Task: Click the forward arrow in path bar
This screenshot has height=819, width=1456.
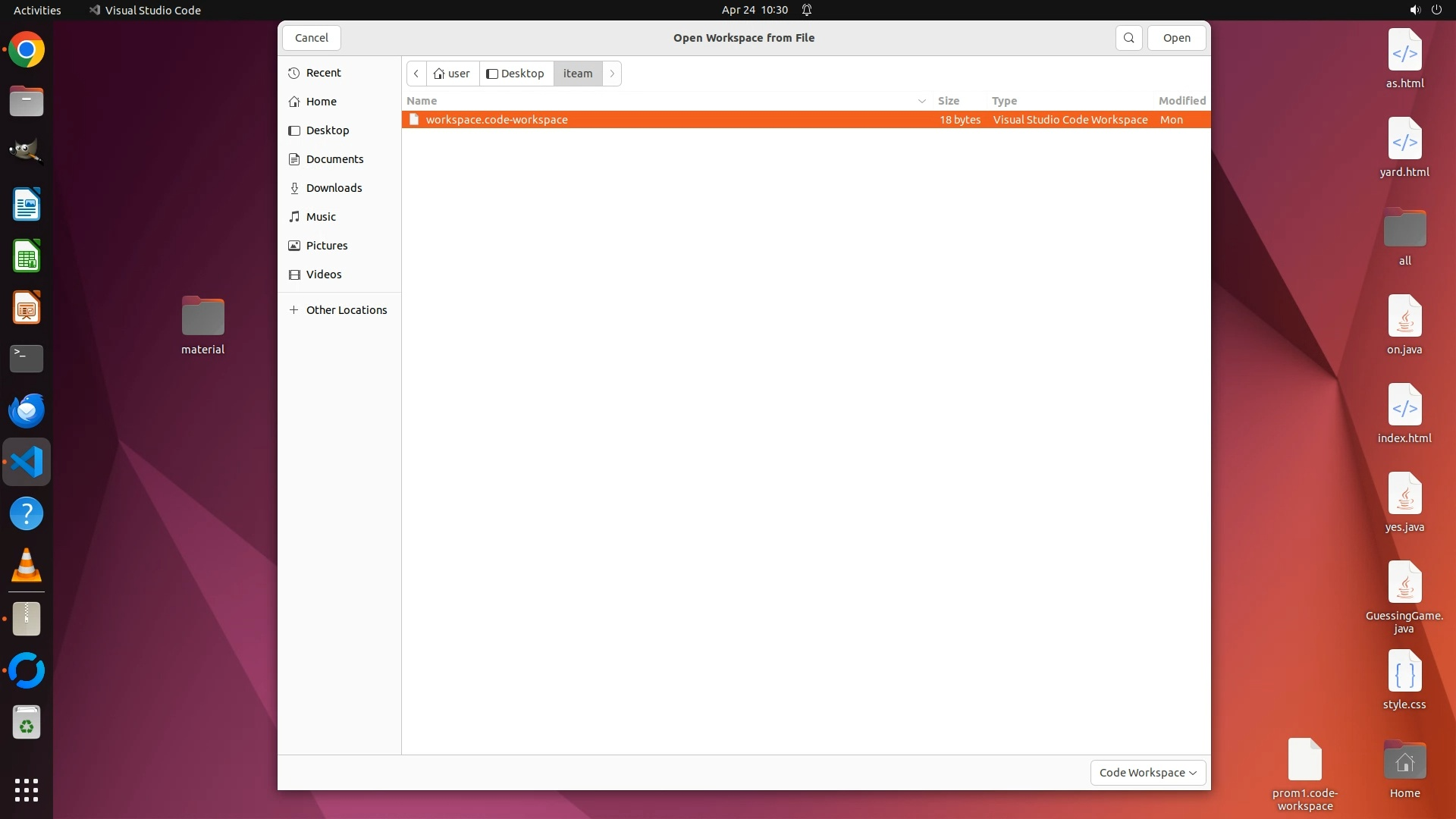Action: [612, 74]
